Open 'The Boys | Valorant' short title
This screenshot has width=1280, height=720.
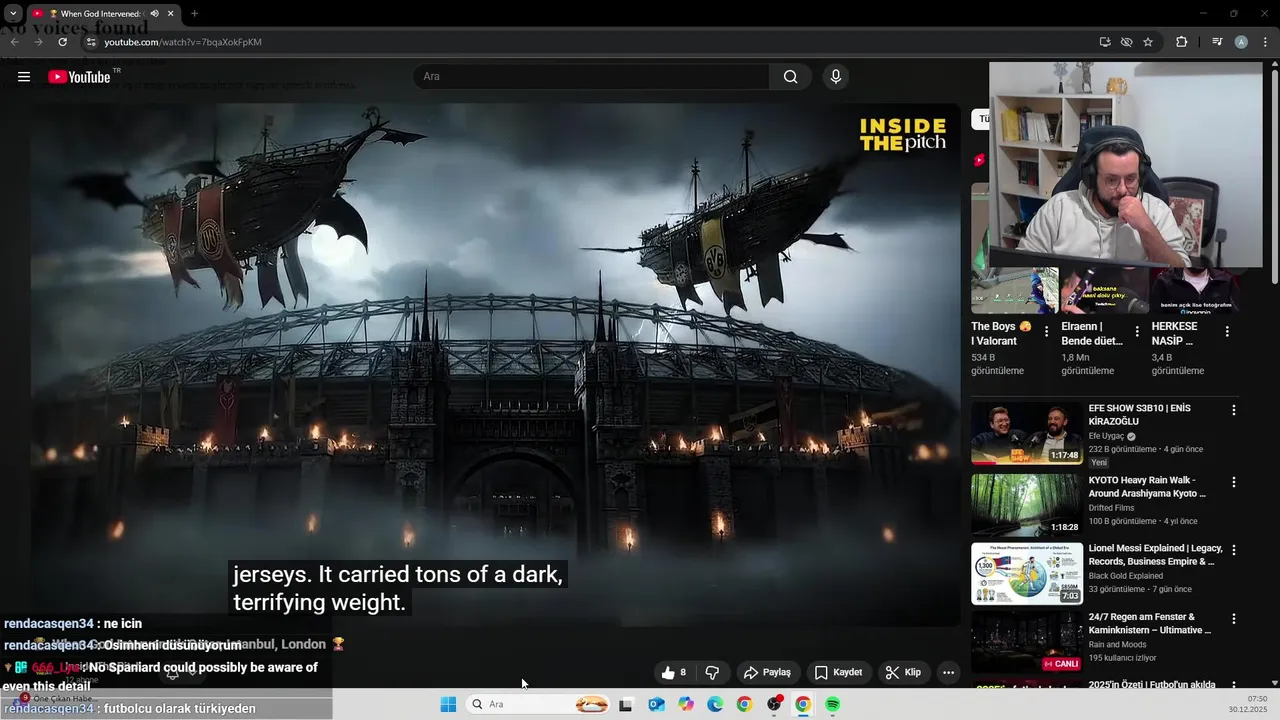click(x=1001, y=333)
